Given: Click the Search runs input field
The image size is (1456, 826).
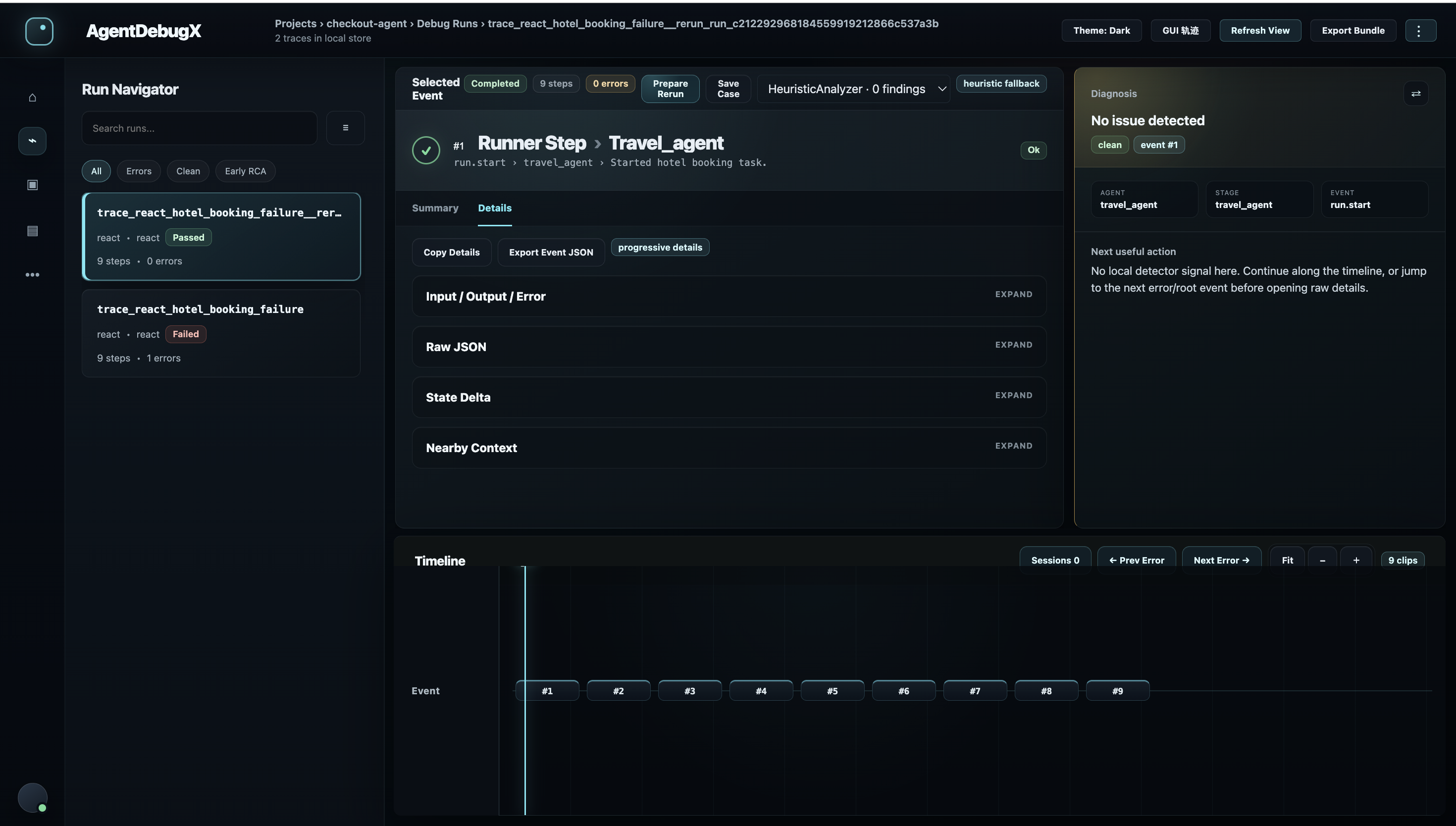Looking at the screenshot, I should (199, 128).
